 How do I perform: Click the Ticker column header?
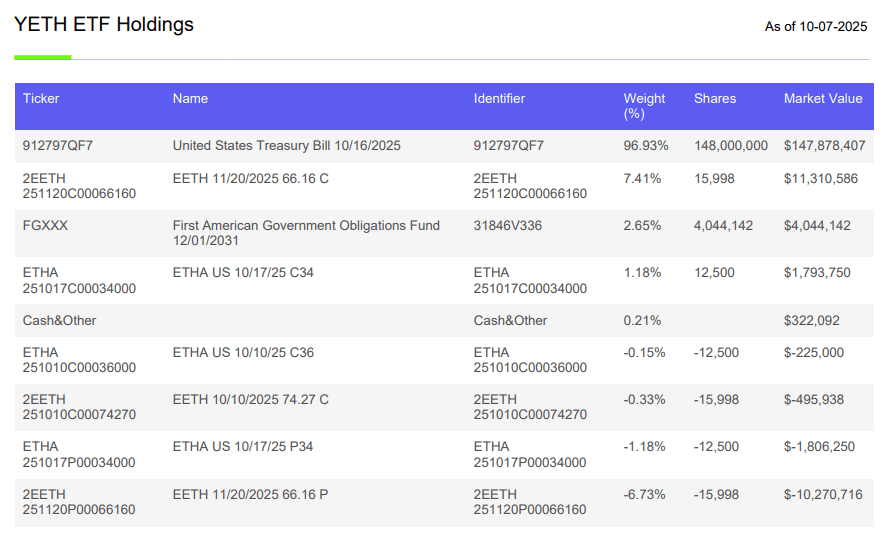click(41, 99)
